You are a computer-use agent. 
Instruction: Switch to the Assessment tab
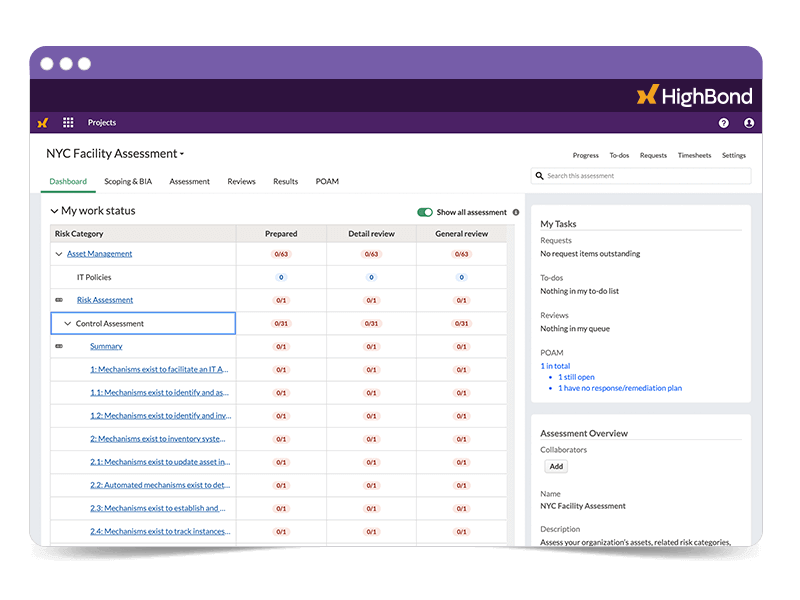(189, 182)
